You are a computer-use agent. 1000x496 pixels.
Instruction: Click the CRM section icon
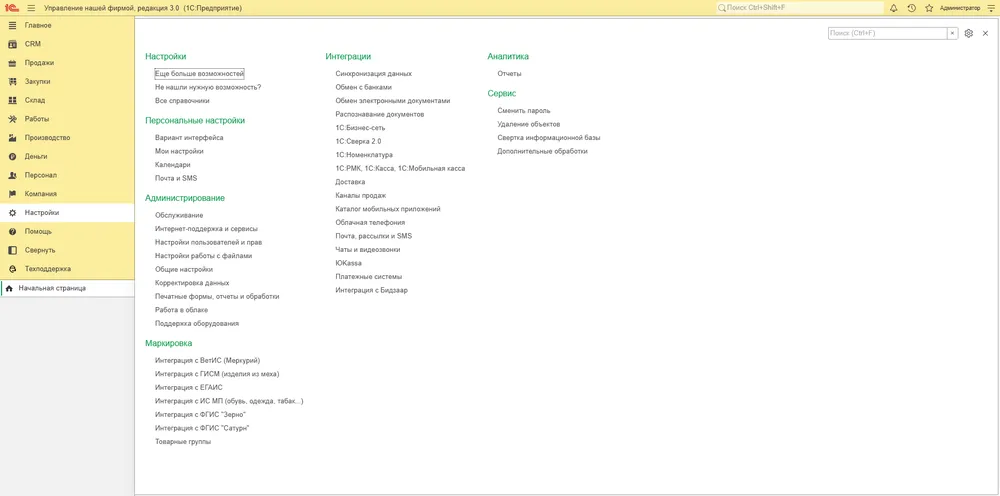coord(12,44)
